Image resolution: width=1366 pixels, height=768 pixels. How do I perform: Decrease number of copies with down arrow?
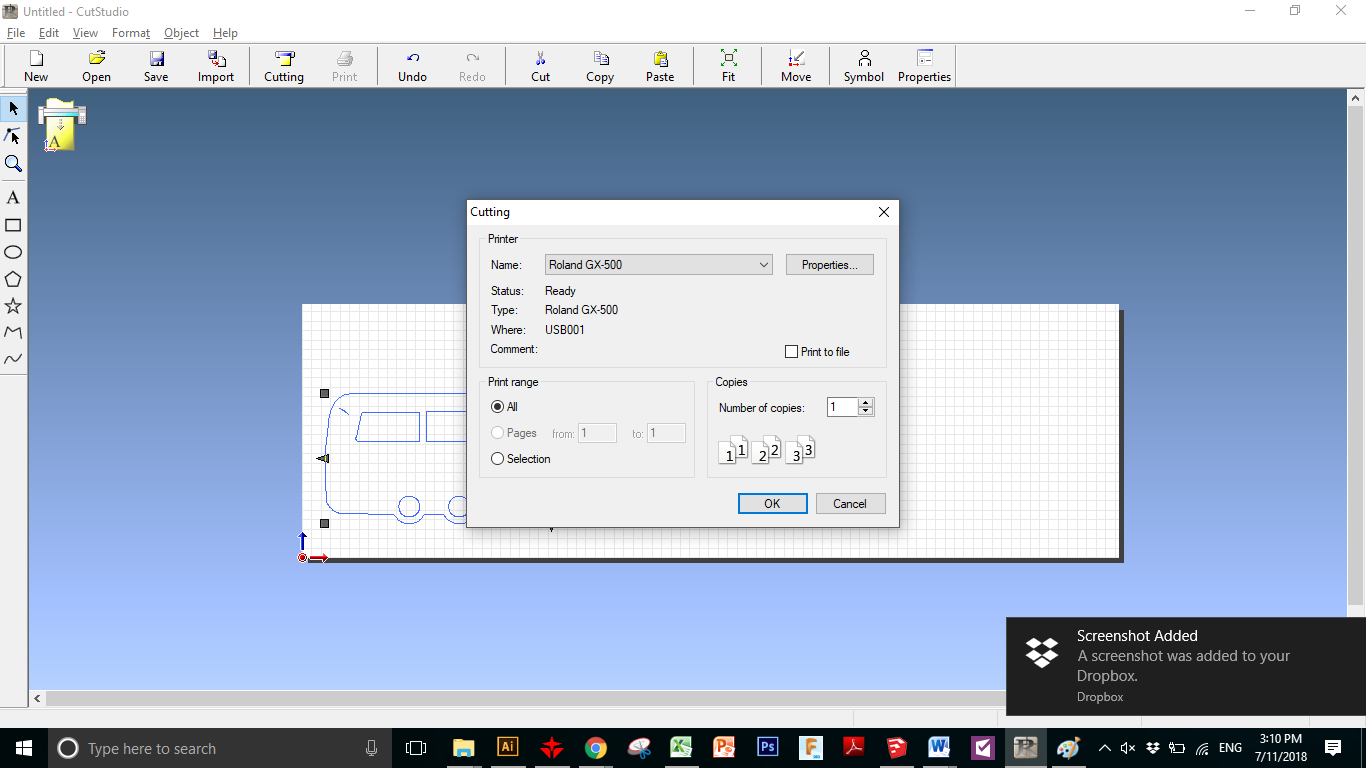[x=866, y=411]
